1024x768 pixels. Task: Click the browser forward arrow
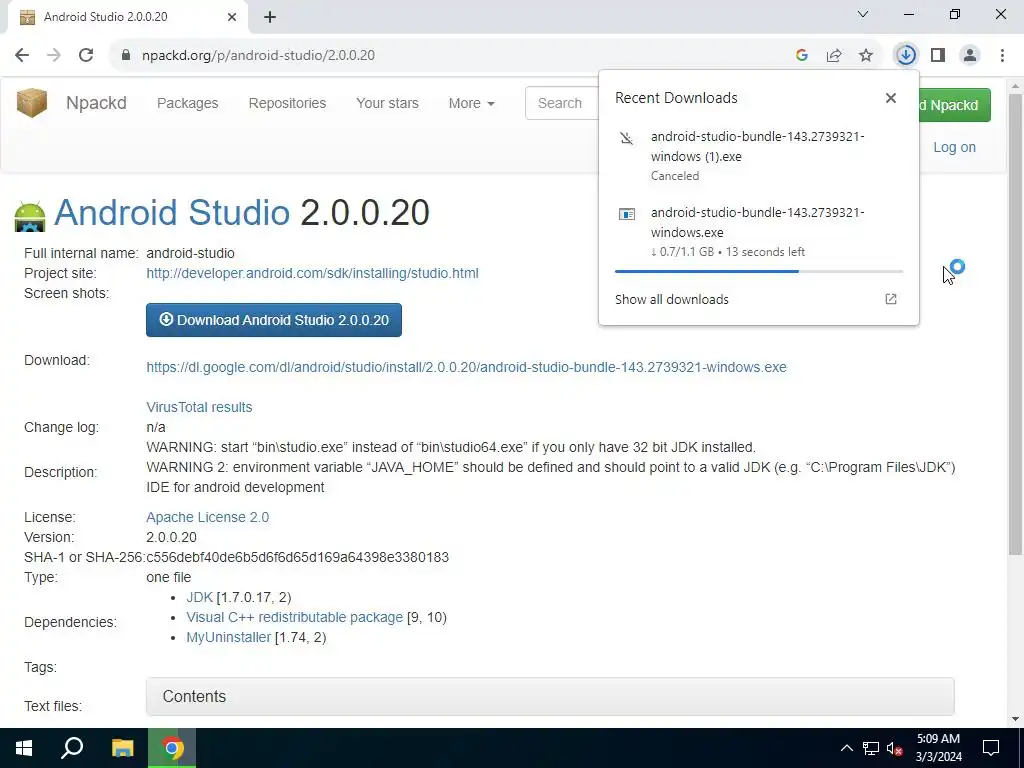(x=54, y=55)
